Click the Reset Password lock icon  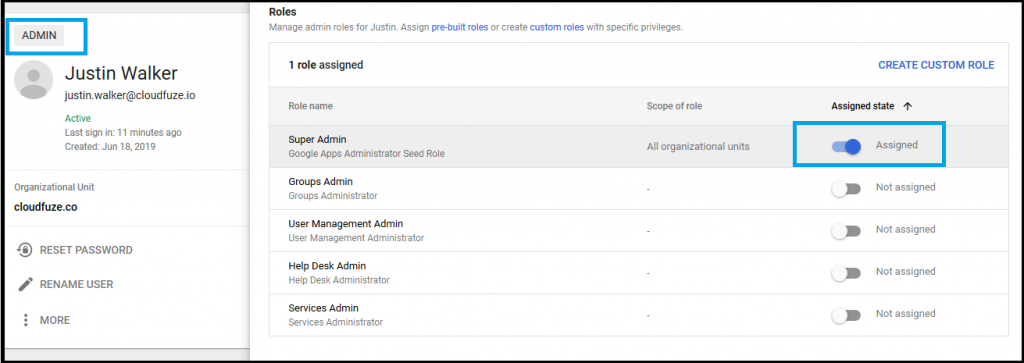click(x=25, y=250)
